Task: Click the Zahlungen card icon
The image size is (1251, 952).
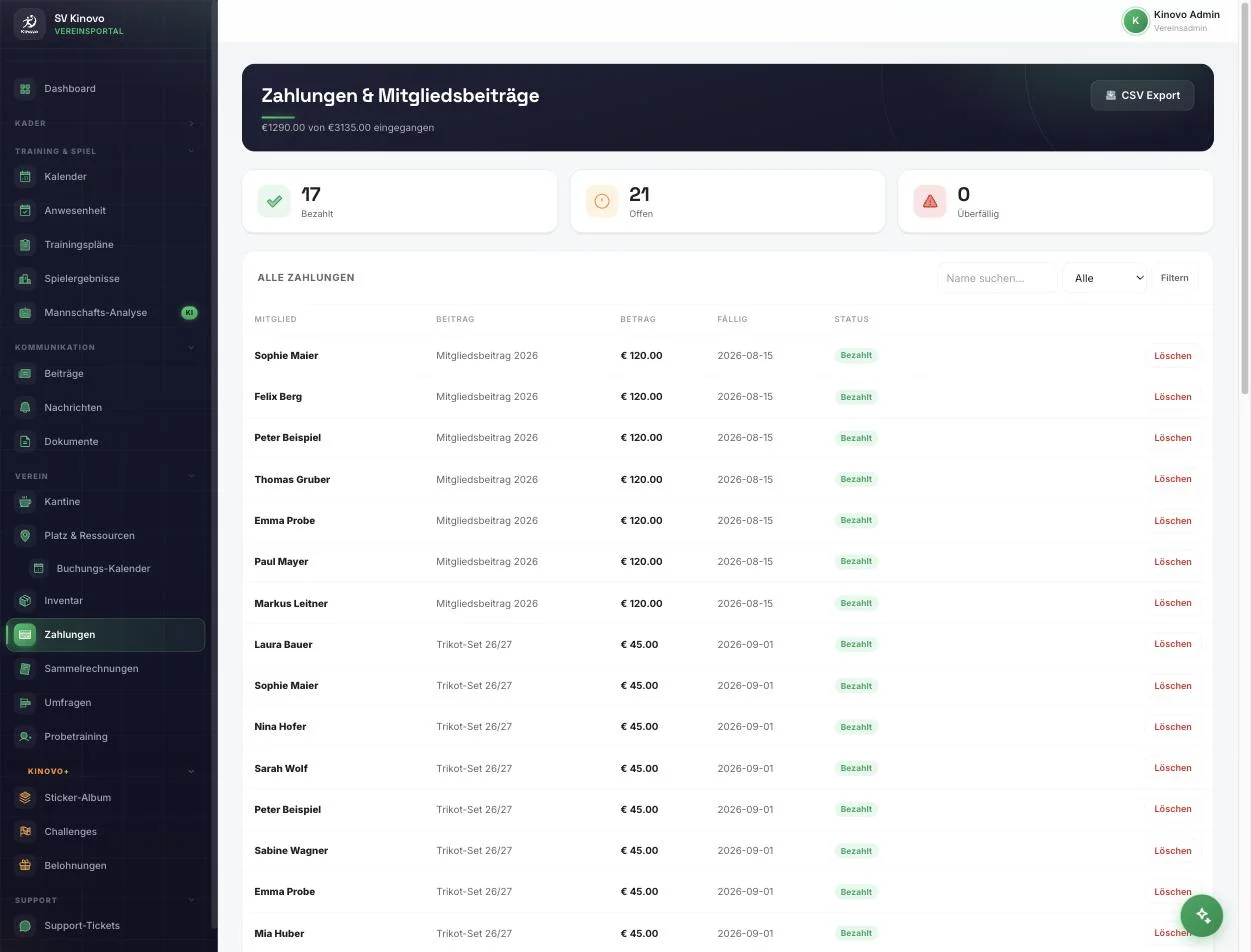Action: [x=25, y=635]
